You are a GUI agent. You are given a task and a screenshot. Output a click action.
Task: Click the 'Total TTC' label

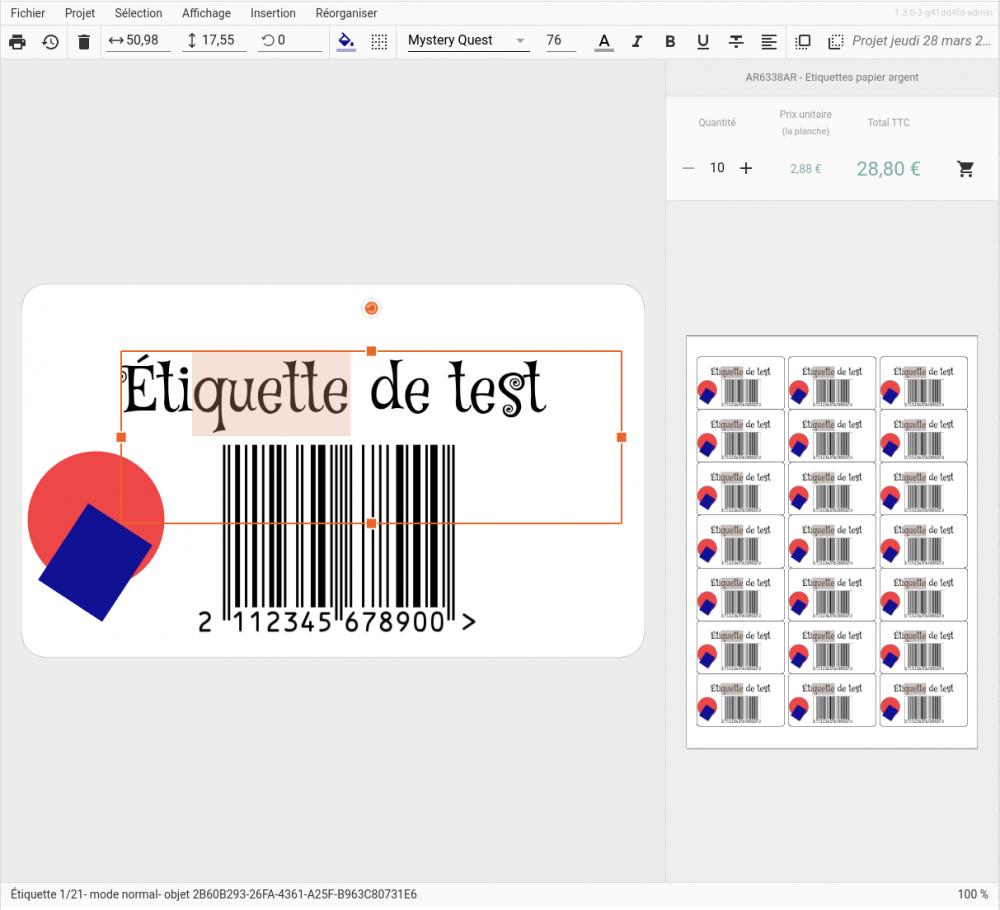888,122
